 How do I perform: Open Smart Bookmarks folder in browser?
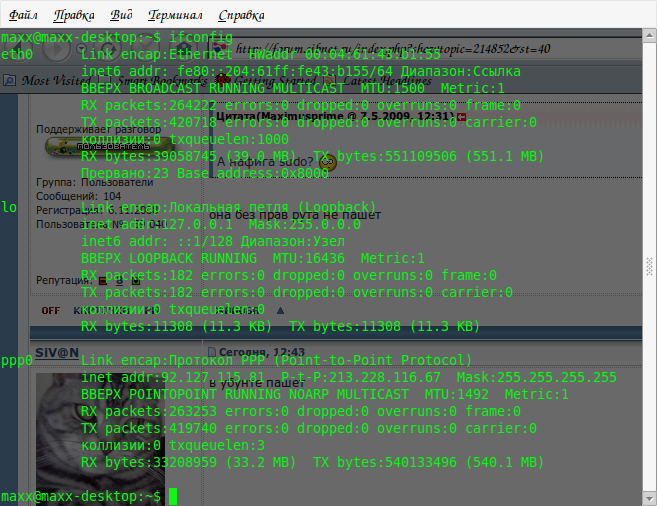click(x=153, y=80)
